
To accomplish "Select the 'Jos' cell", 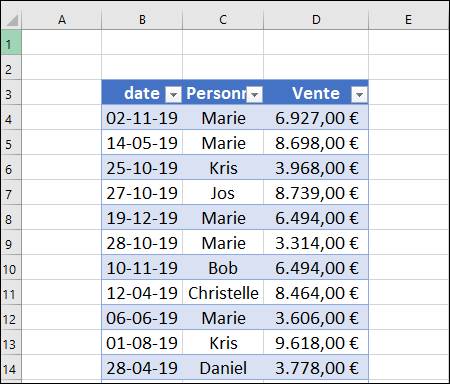I will [223, 192].
